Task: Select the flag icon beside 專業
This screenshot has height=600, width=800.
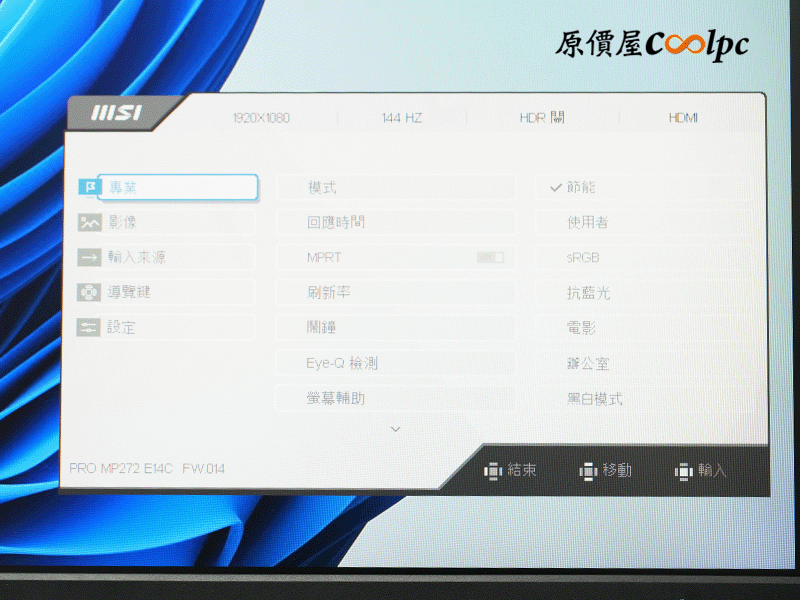Action: [x=89, y=187]
